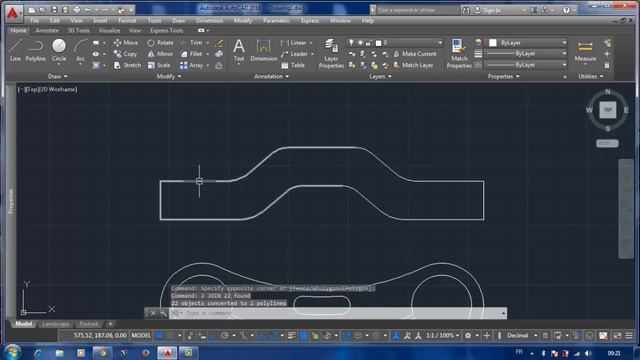Select the Linear dimension tool
Viewport: 640px width, 360px height.
[294, 42]
